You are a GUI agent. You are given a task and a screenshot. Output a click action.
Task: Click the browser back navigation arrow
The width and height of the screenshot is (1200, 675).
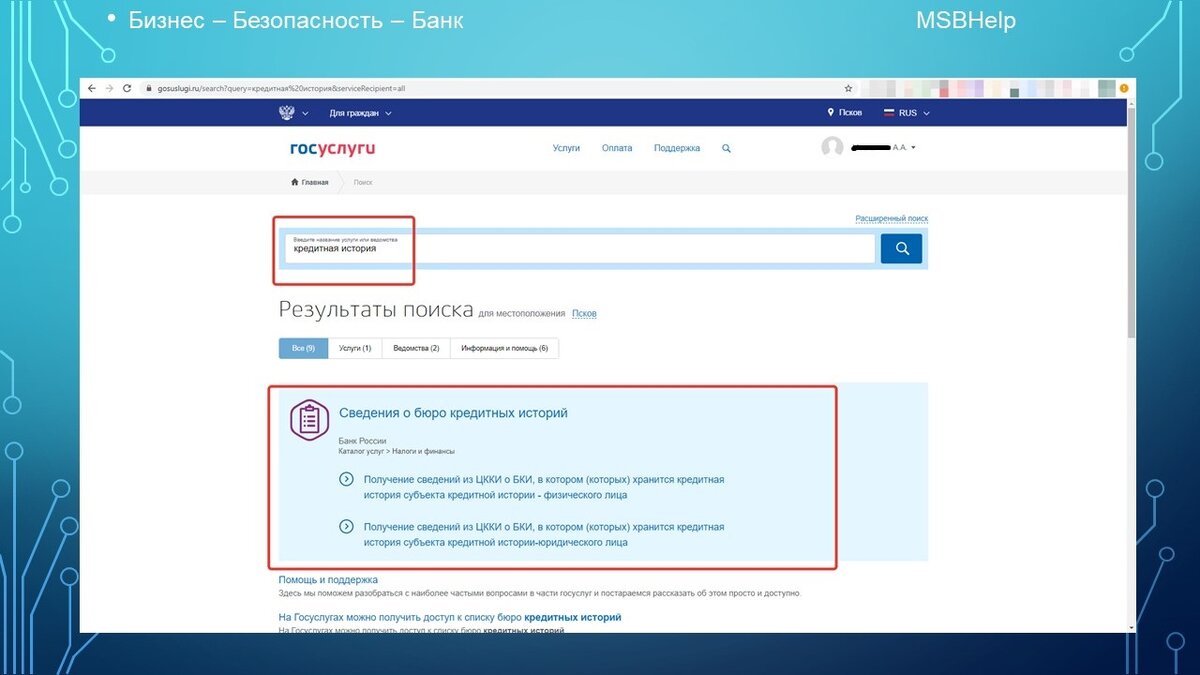tap(91, 87)
